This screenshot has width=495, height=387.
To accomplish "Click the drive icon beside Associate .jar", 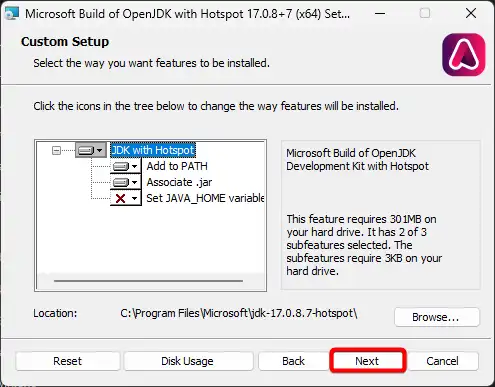I will [121, 182].
